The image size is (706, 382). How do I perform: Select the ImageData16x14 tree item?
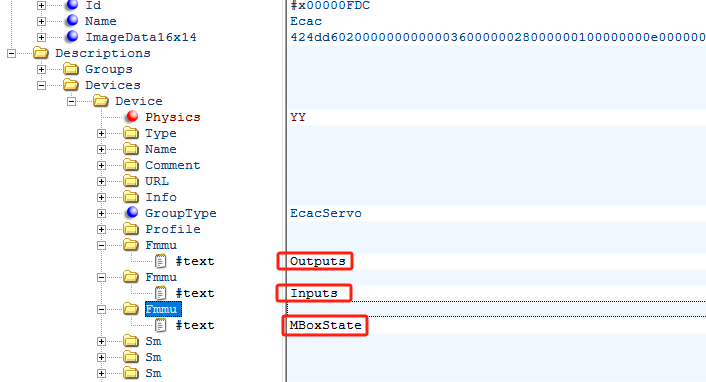tap(141, 37)
